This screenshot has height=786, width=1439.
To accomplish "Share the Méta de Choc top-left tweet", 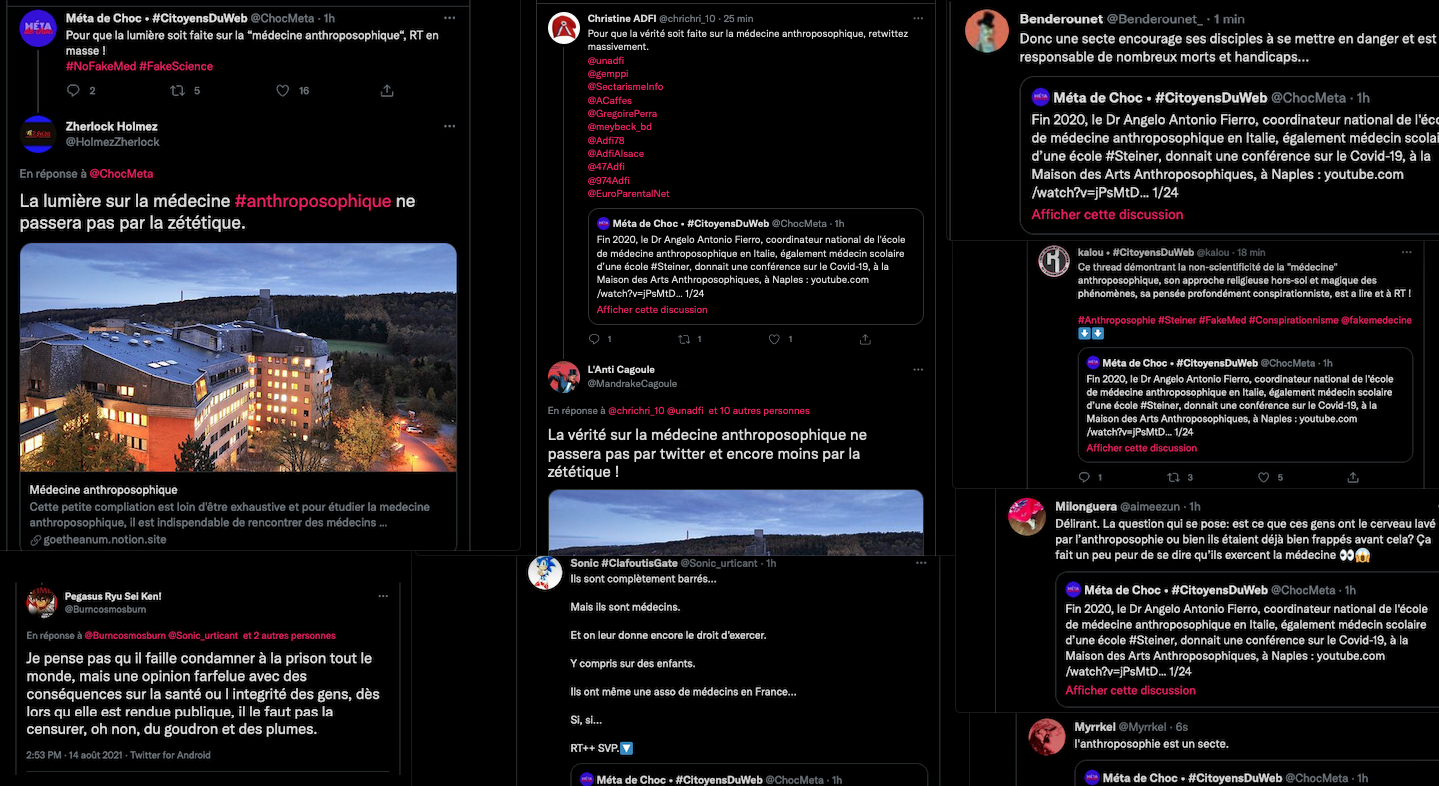I will click(x=387, y=90).
